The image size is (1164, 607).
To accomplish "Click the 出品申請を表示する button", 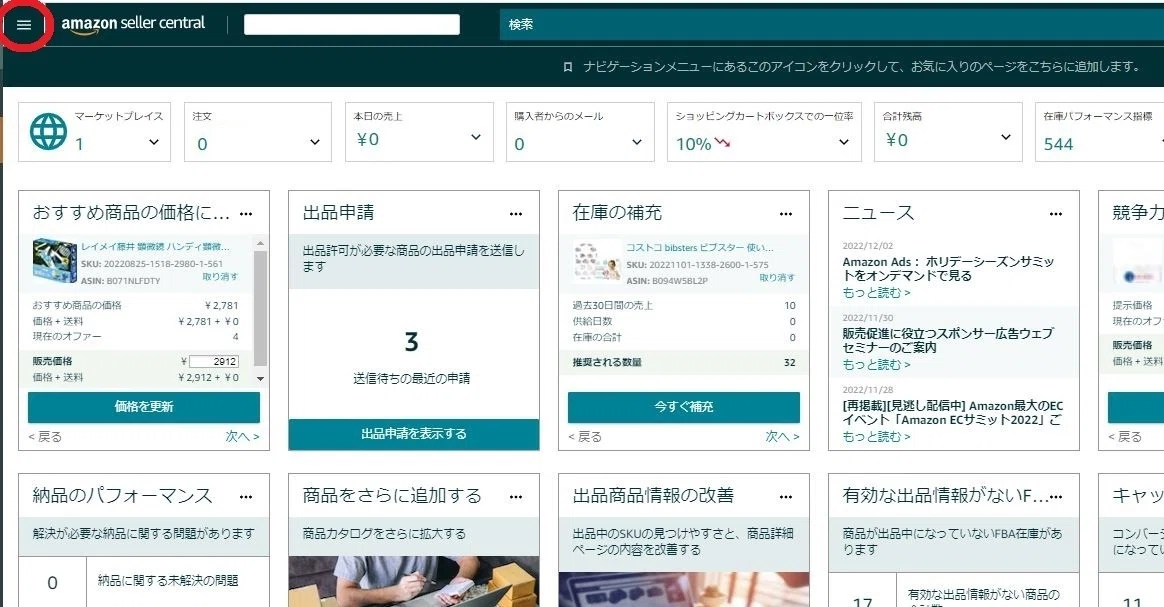I will [413, 434].
